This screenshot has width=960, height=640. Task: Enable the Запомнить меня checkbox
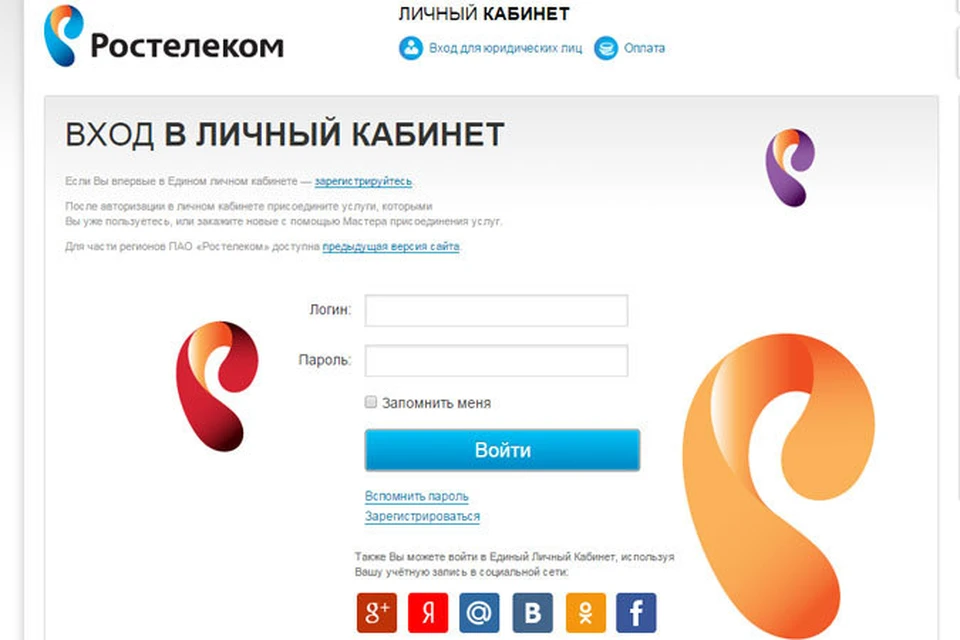(x=370, y=402)
